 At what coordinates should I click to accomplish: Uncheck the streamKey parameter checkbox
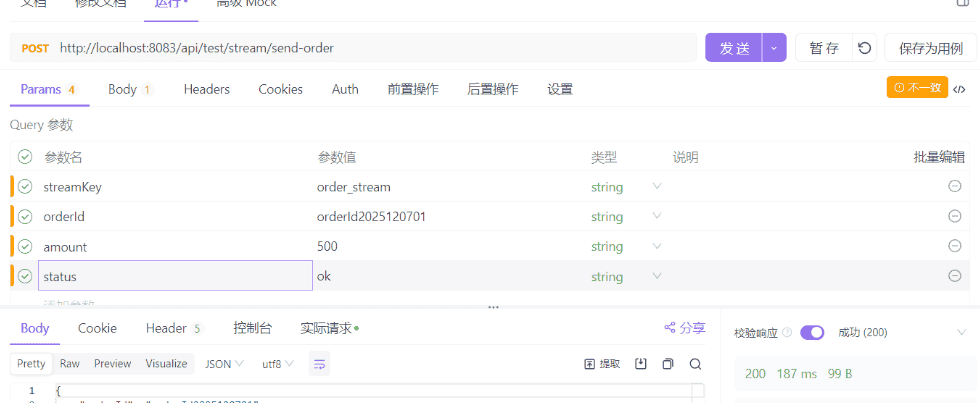coord(25,186)
